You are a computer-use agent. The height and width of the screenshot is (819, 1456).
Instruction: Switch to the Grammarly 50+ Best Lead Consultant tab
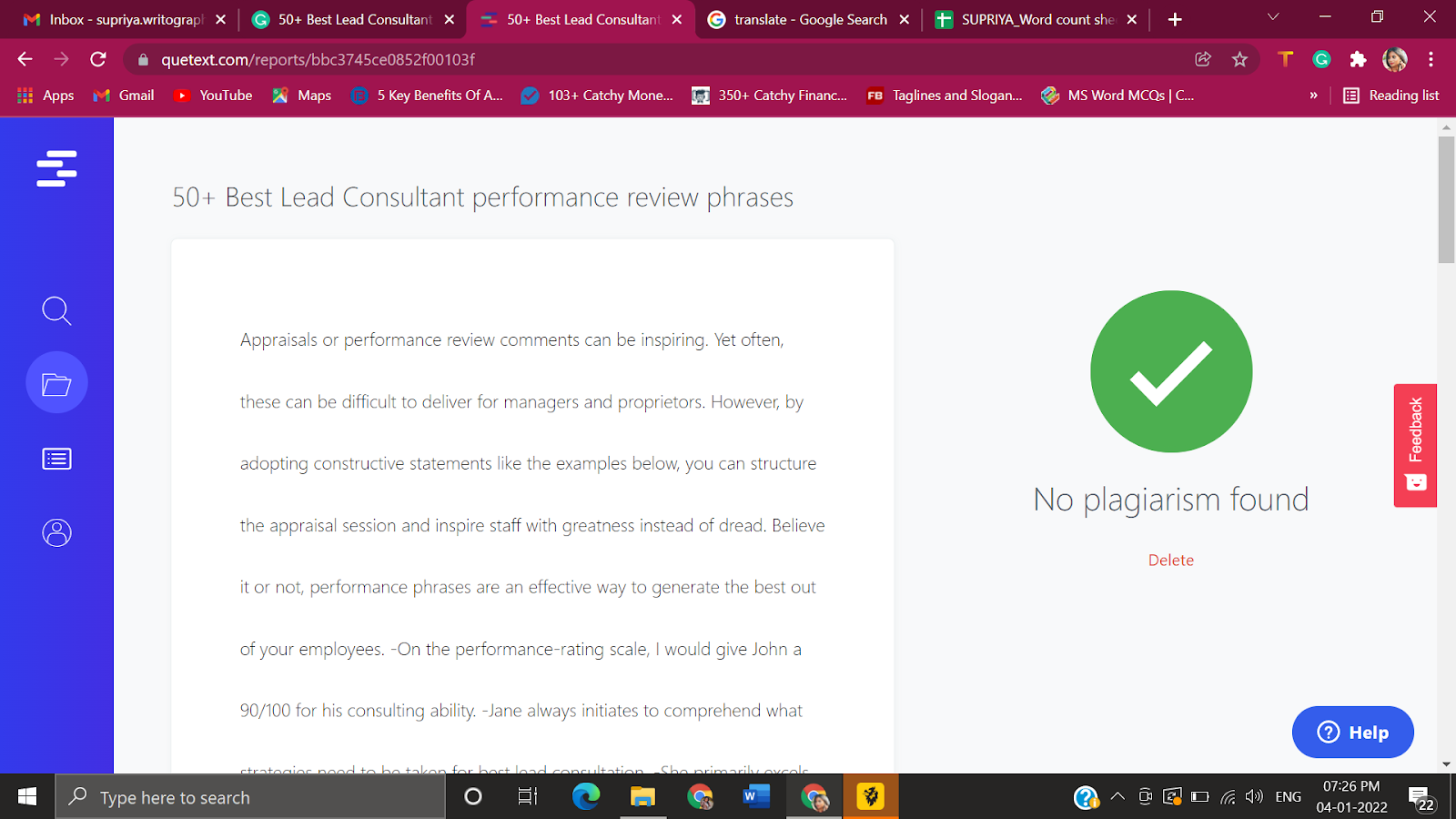tap(355, 19)
